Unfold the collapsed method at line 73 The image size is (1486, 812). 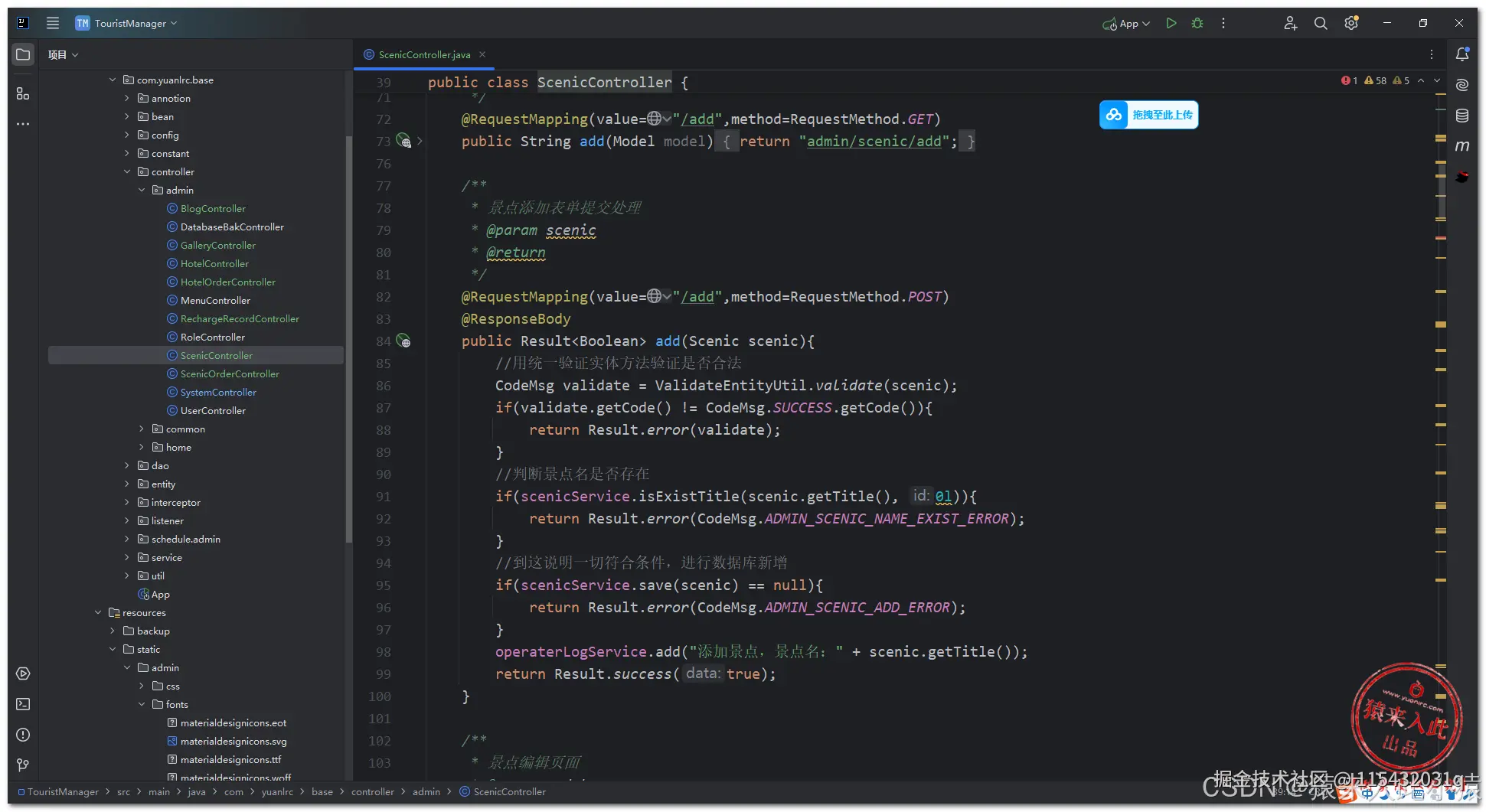point(420,141)
